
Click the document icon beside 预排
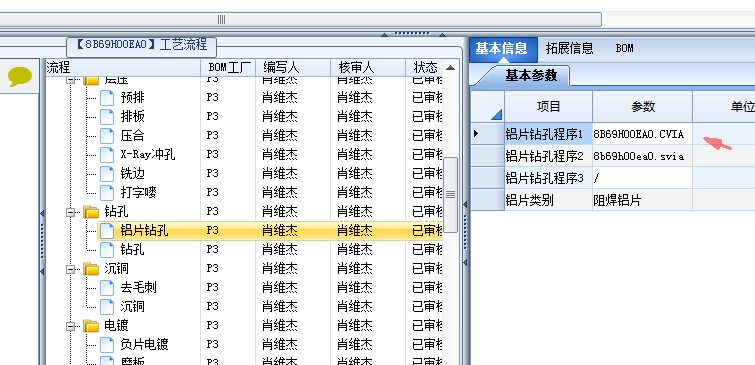107,98
